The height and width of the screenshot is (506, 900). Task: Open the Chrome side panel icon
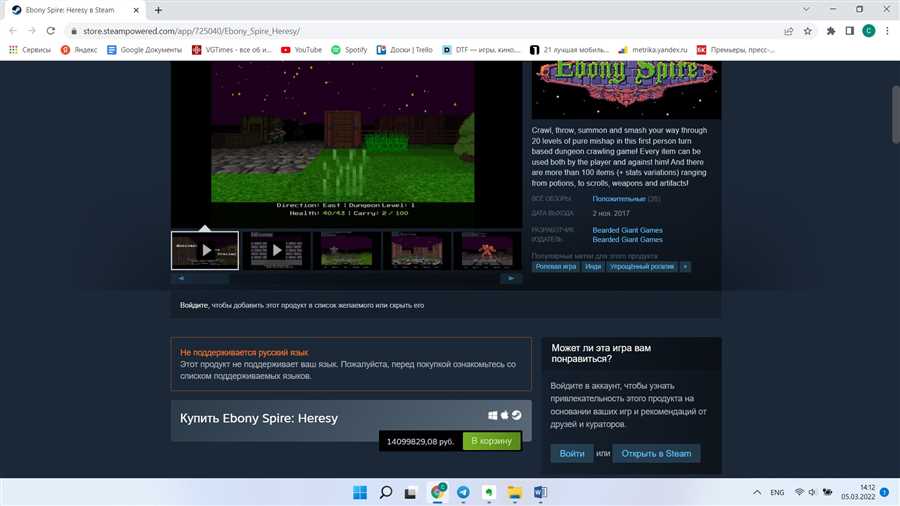(x=849, y=31)
